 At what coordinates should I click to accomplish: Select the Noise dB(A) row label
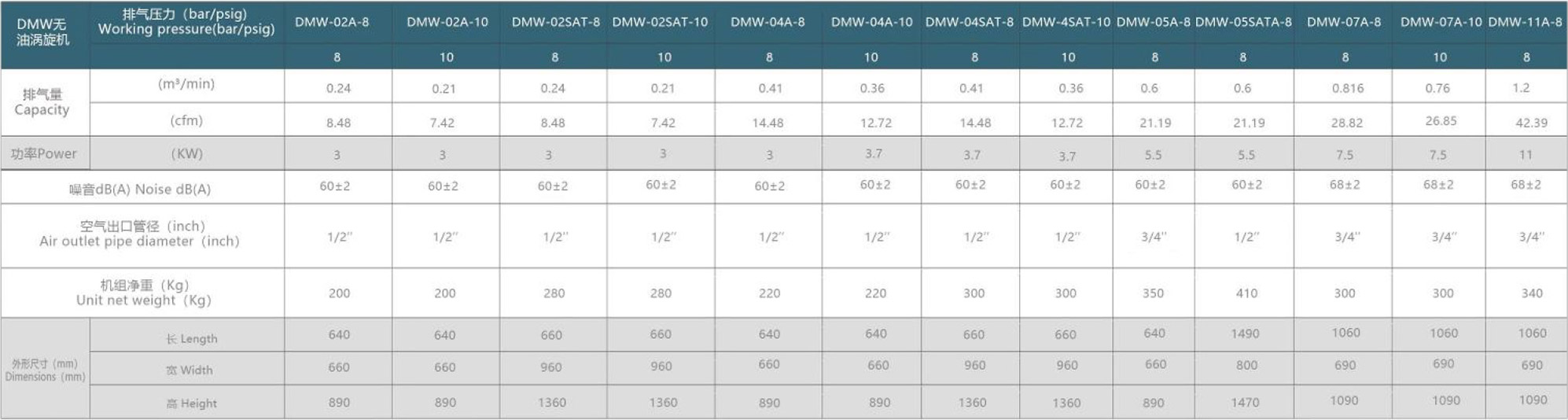(140, 189)
